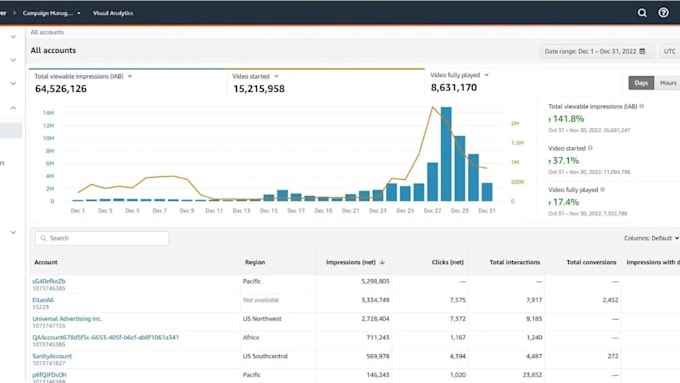
Task: Expand the first sidebar chevron section
Action: point(13,37)
